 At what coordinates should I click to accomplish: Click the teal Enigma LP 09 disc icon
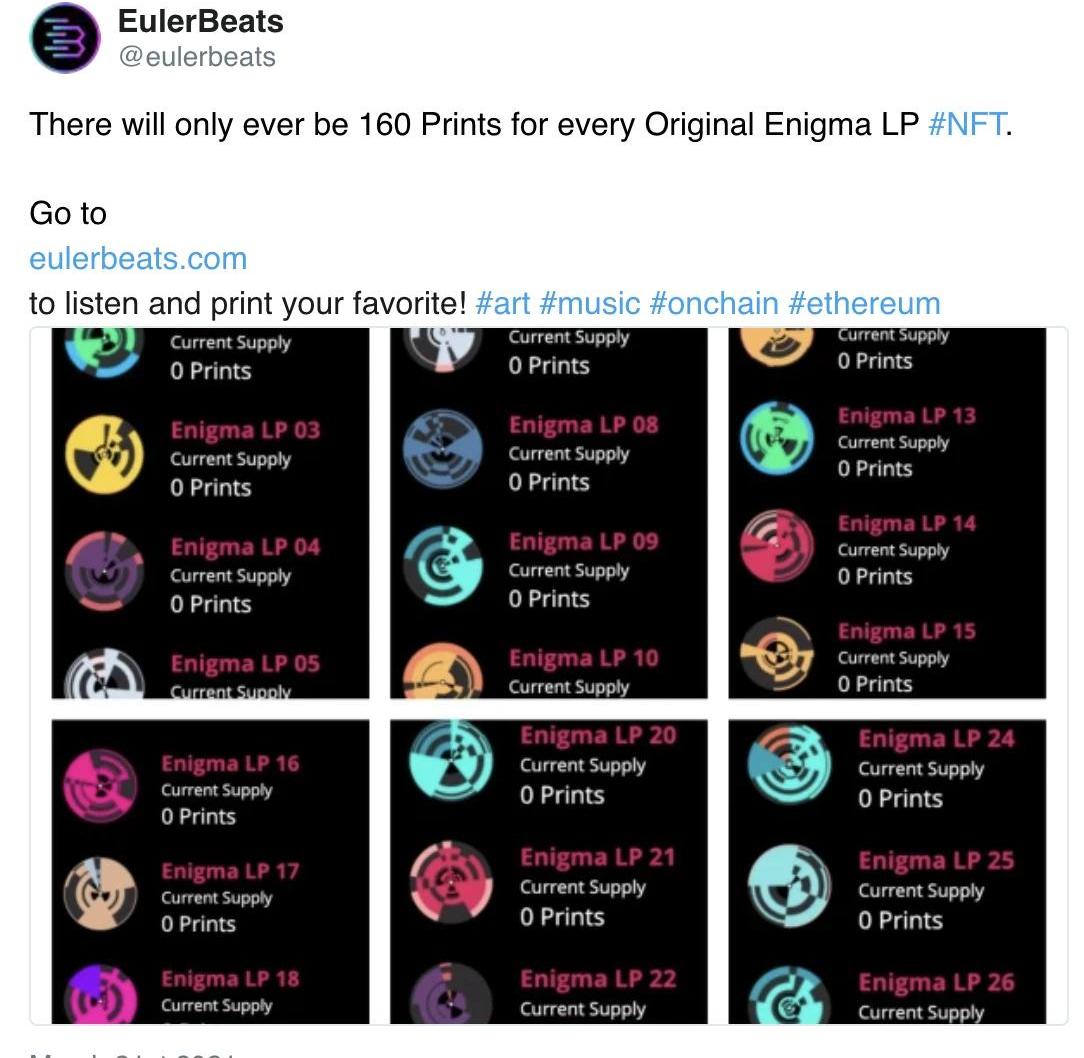442,567
